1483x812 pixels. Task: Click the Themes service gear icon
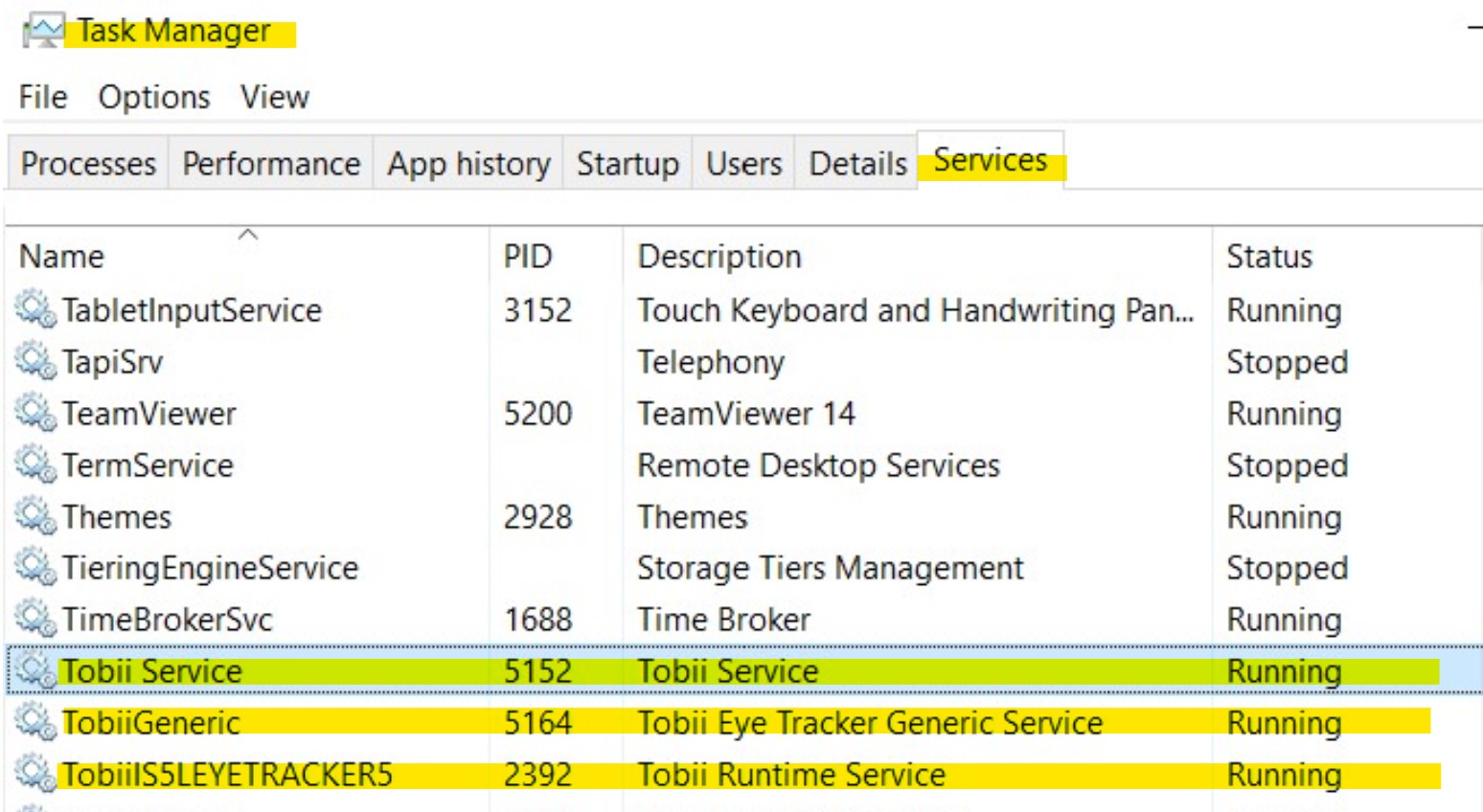coord(35,516)
